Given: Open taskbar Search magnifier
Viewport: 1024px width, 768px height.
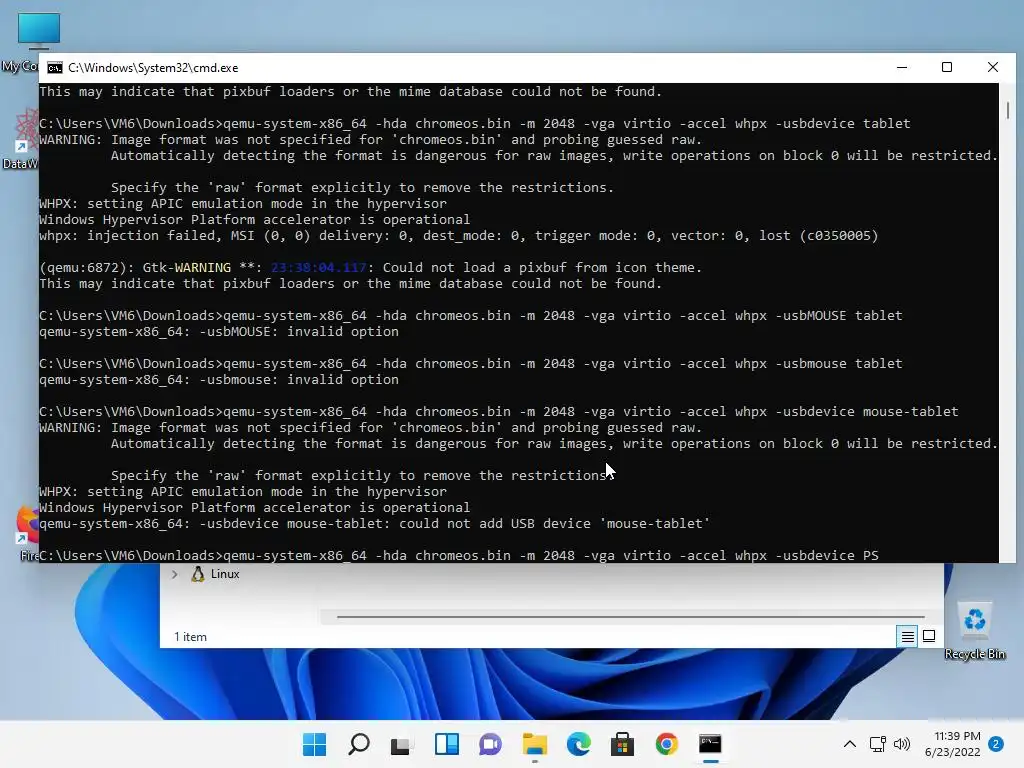Looking at the screenshot, I should 359,744.
